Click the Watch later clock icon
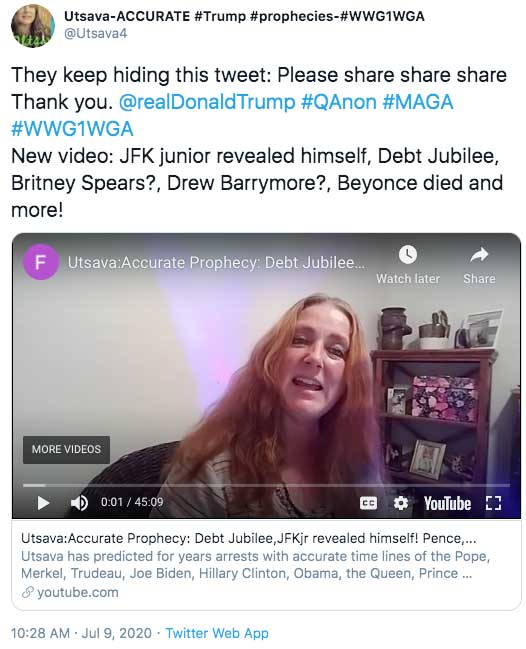The height and width of the screenshot is (649, 526). [x=408, y=255]
